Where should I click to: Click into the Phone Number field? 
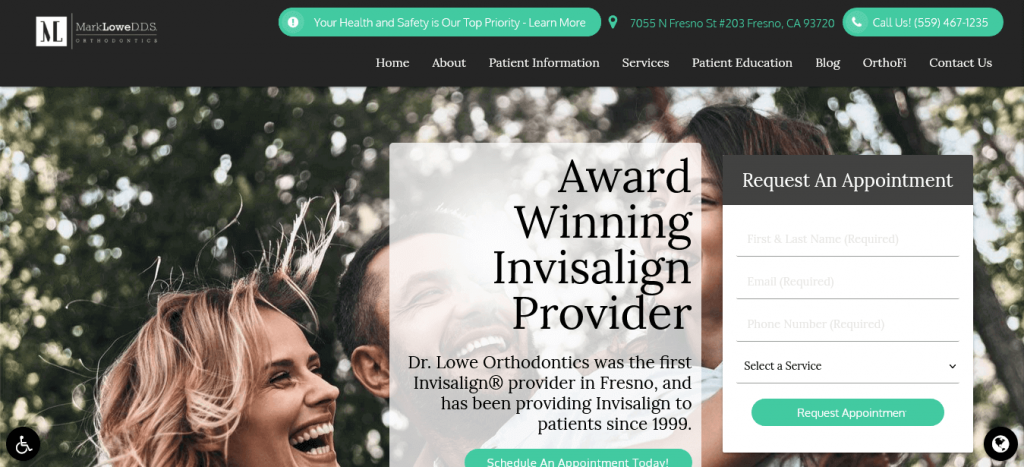[848, 324]
